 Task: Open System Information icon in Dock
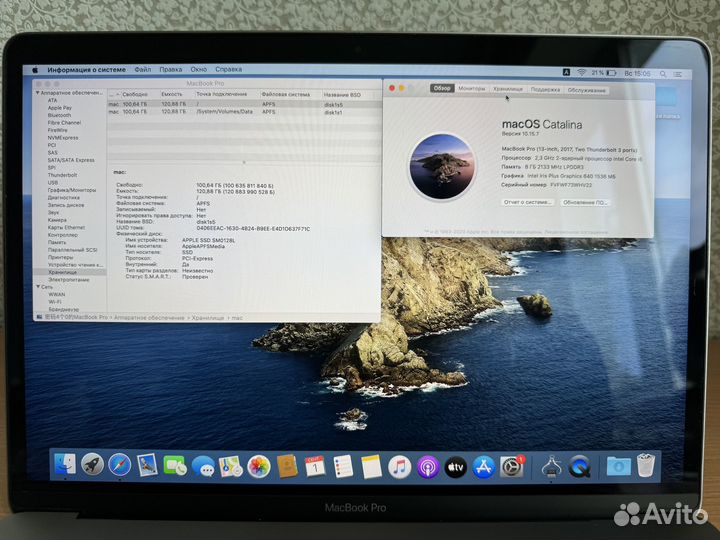pos(551,467)
